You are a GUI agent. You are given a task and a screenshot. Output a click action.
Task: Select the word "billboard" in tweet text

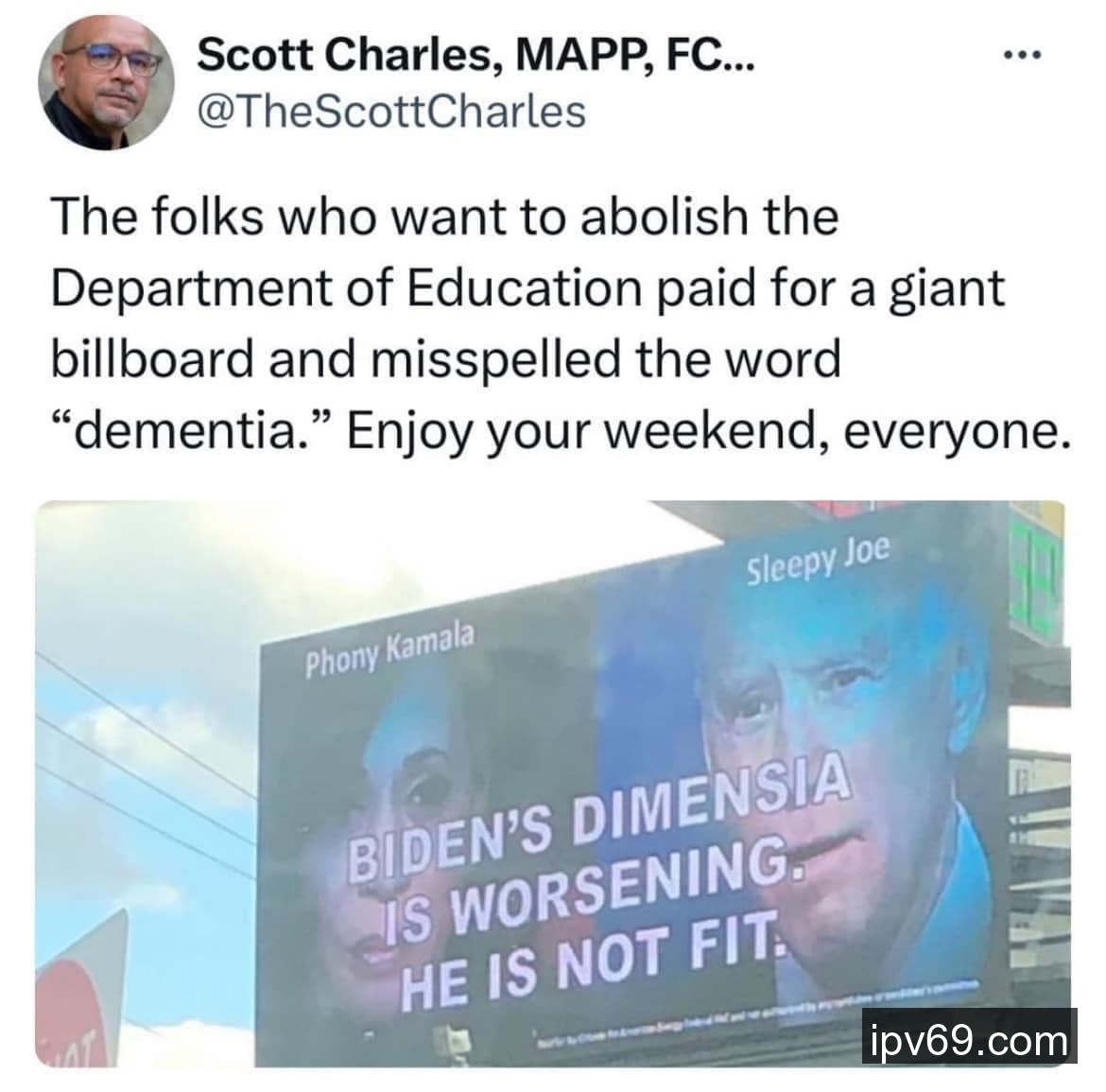pos(151,358)
